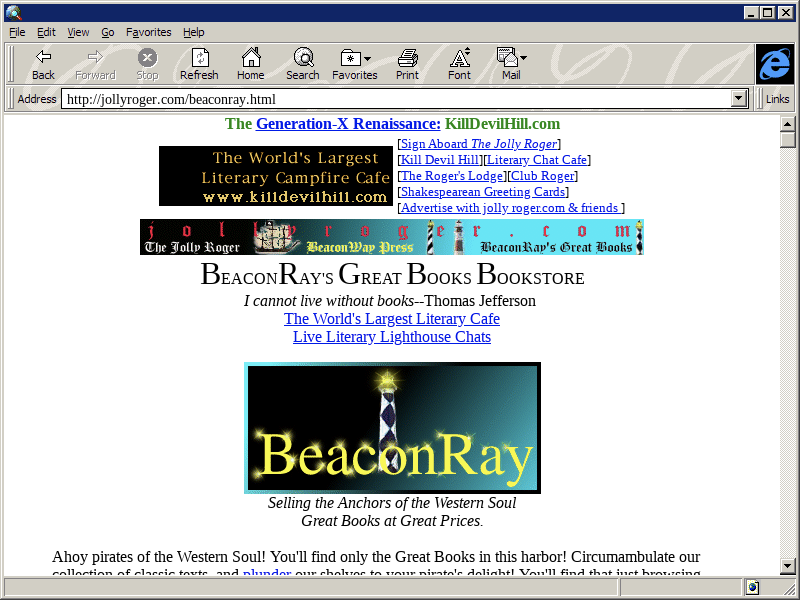This screenshot has width=800, height=600.
Task: Click the Mail toolbar icon
Action: pyautogui.click(x=510, y=58)
